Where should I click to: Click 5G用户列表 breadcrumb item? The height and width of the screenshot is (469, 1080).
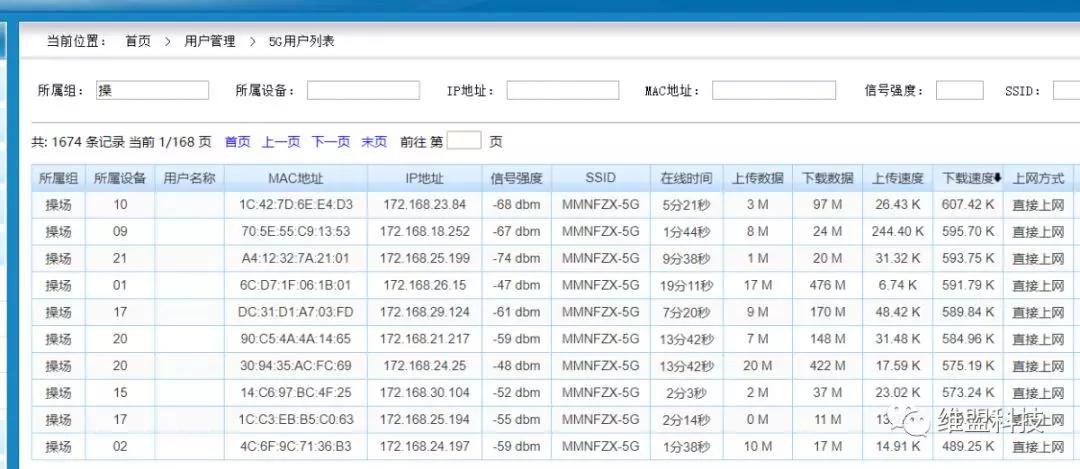(302, 41)
